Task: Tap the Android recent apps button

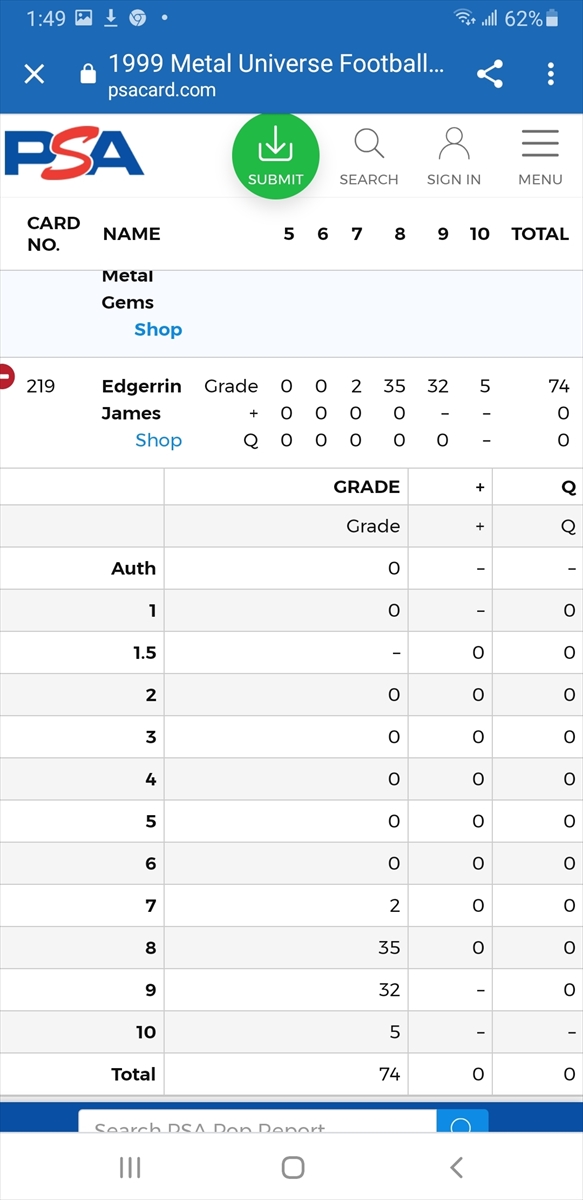Action: click(x=130, y=1167)
